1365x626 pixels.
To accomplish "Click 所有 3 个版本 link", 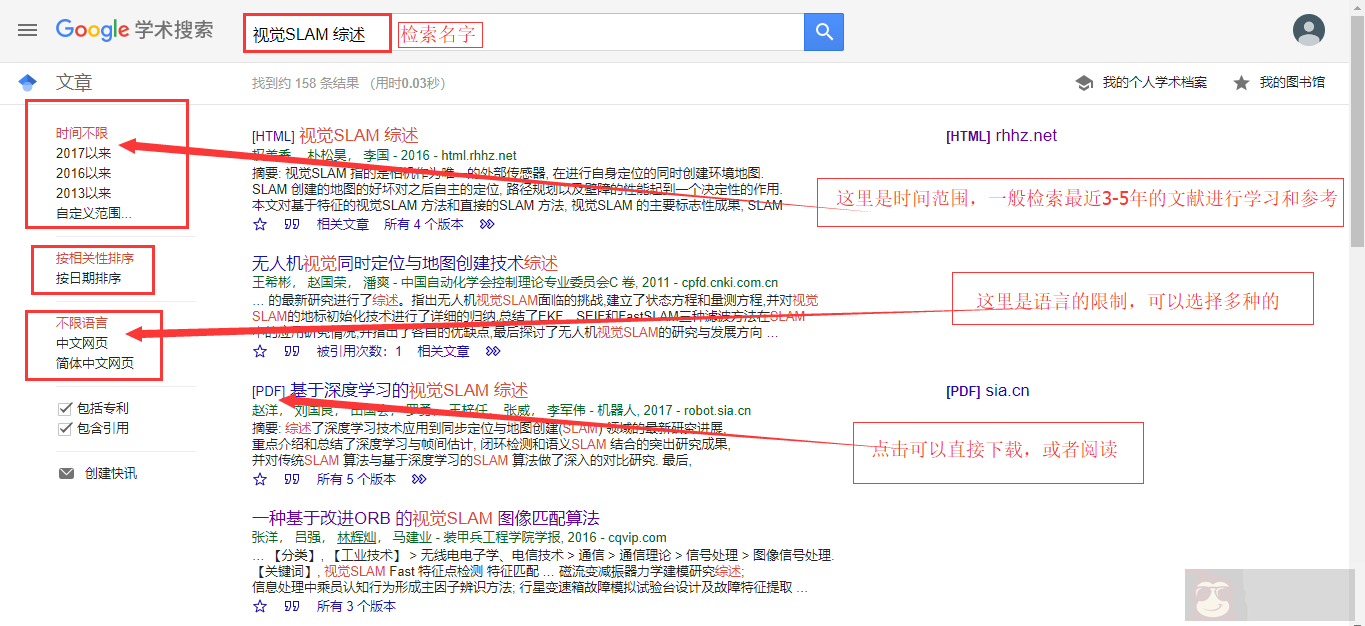I will click(x=357, y=606).
